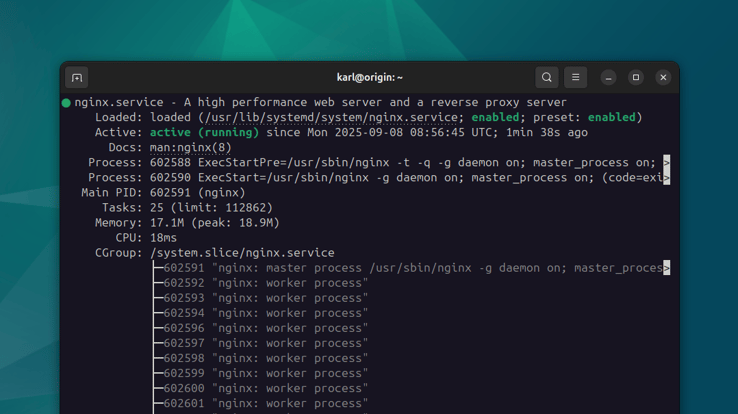The image size is (738, 414).
Task: Maximize the terminal window
Action: (636, 78)
